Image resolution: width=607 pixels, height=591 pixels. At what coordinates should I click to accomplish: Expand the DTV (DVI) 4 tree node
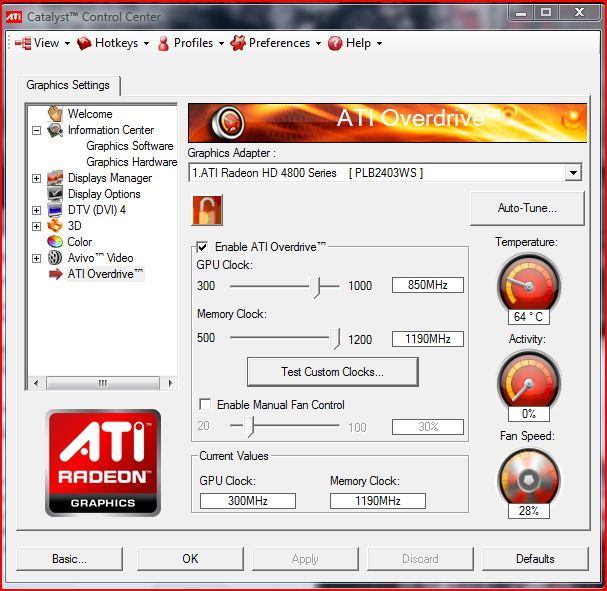tap(36, 210)
